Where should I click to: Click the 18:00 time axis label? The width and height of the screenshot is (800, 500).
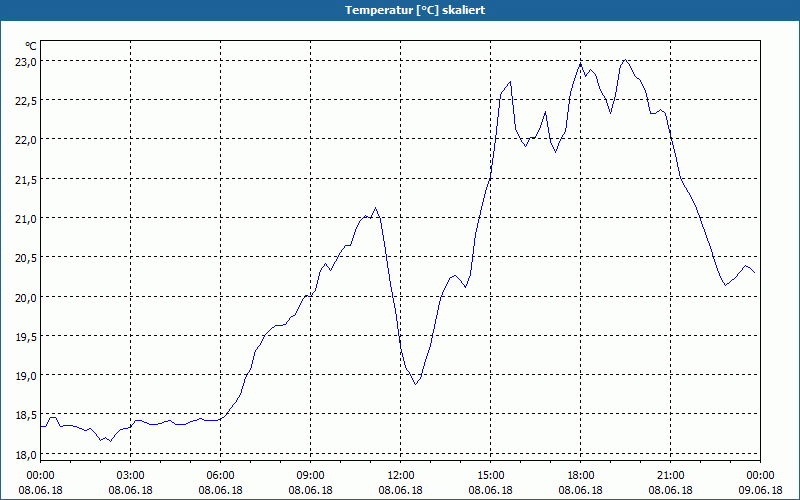581,476
